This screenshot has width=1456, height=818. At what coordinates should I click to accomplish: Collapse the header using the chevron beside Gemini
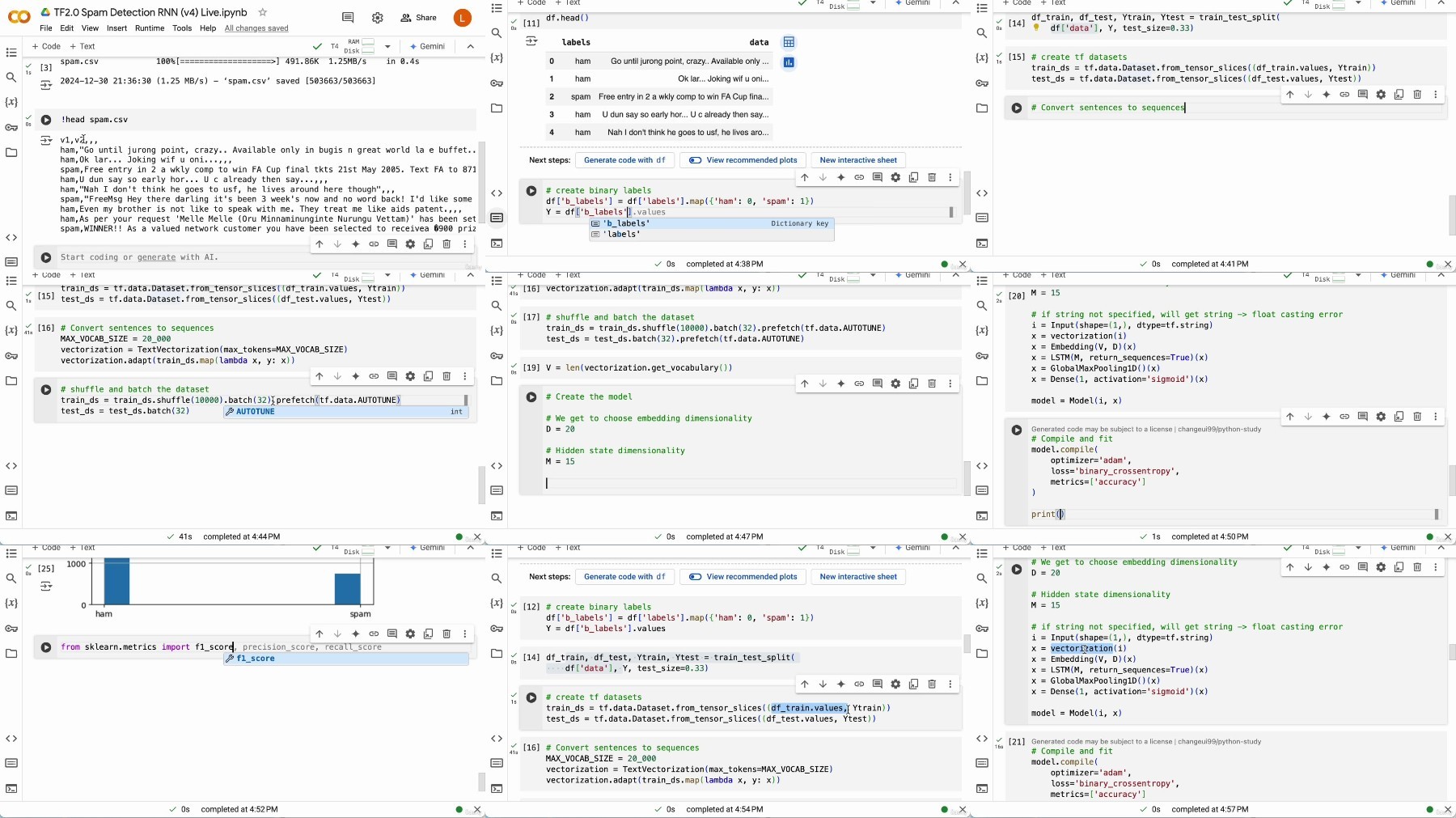[x=470, y=46]
